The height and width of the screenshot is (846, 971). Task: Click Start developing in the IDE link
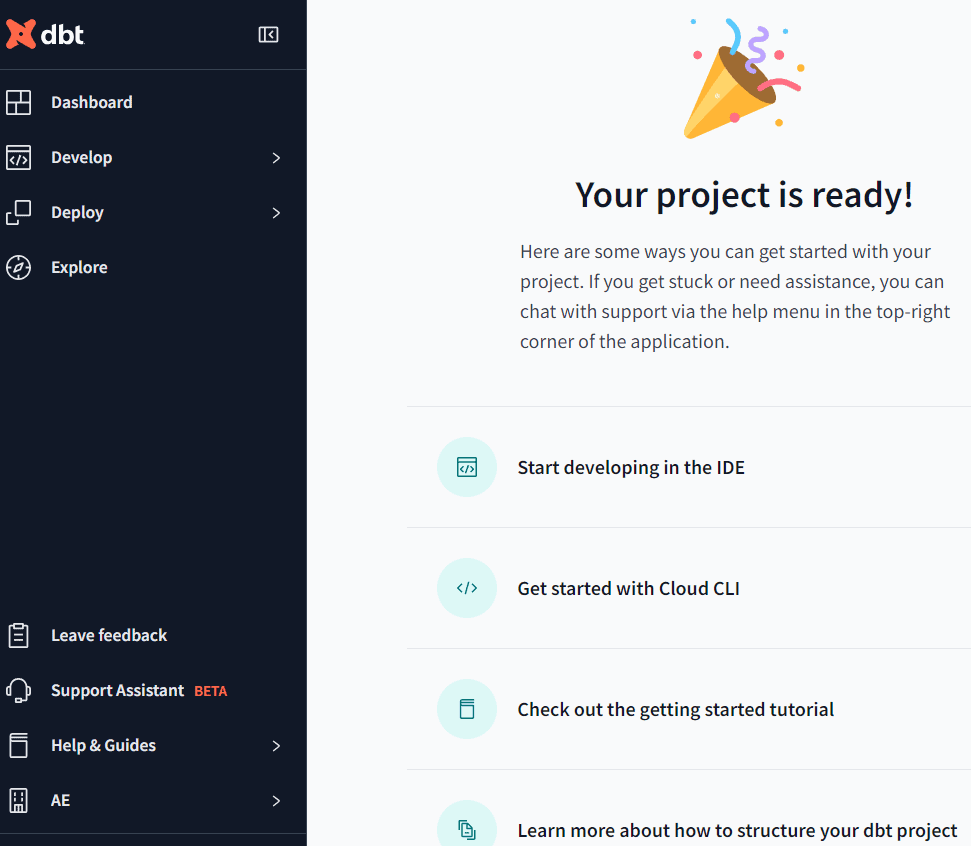[x=631, y=468]
